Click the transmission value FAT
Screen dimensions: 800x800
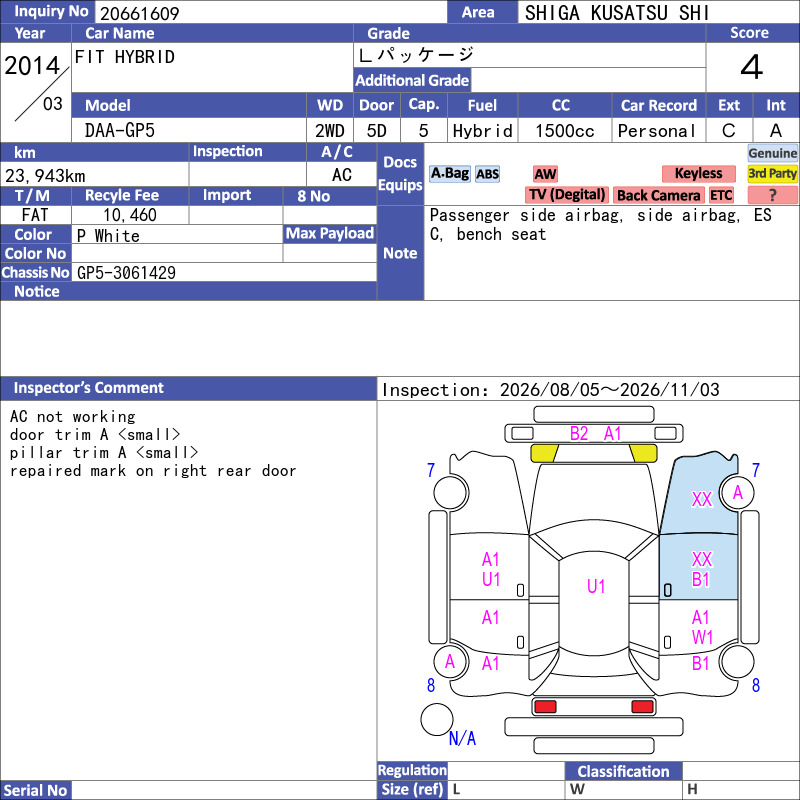[35, 215]
